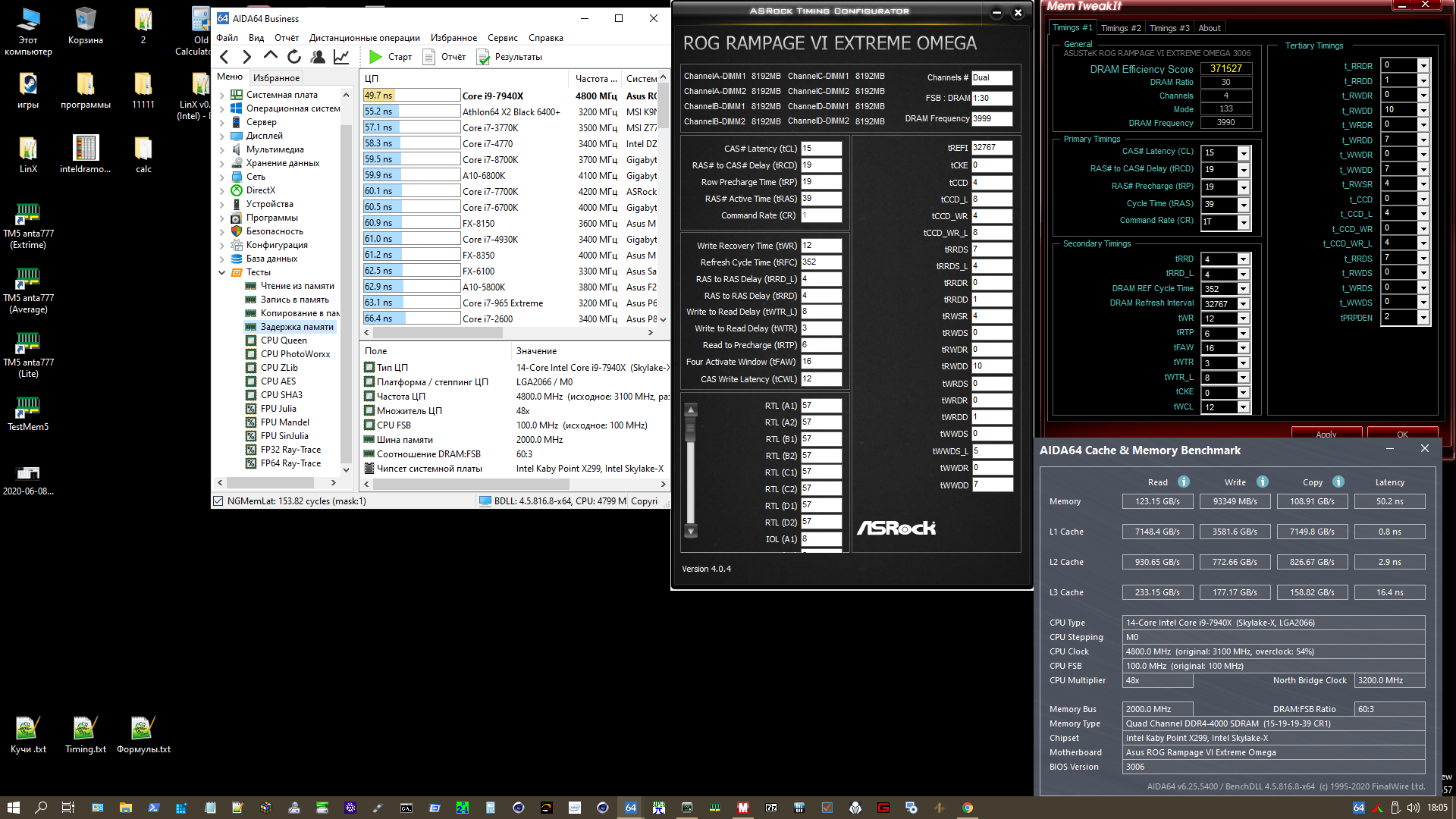Toggle CPU AES test checkbox icon

[x=251, y=381]
